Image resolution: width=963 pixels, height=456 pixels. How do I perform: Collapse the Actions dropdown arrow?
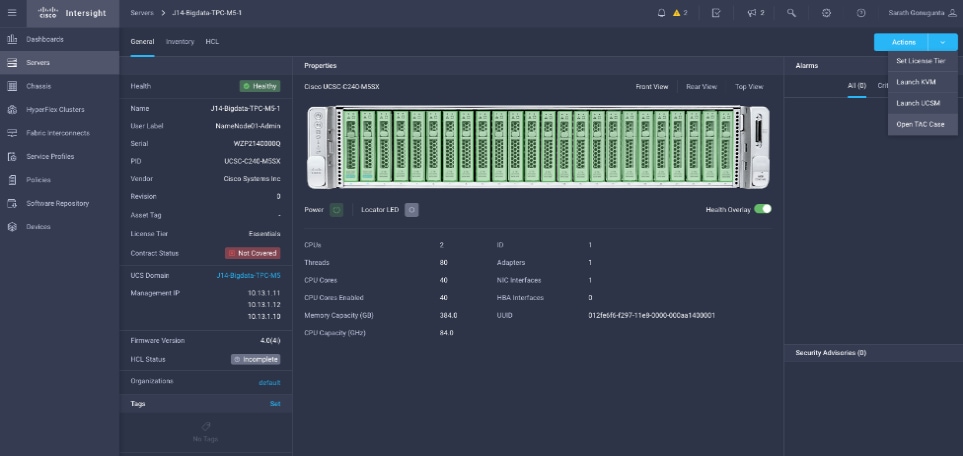pyautogui.click(x=942, y=42)
